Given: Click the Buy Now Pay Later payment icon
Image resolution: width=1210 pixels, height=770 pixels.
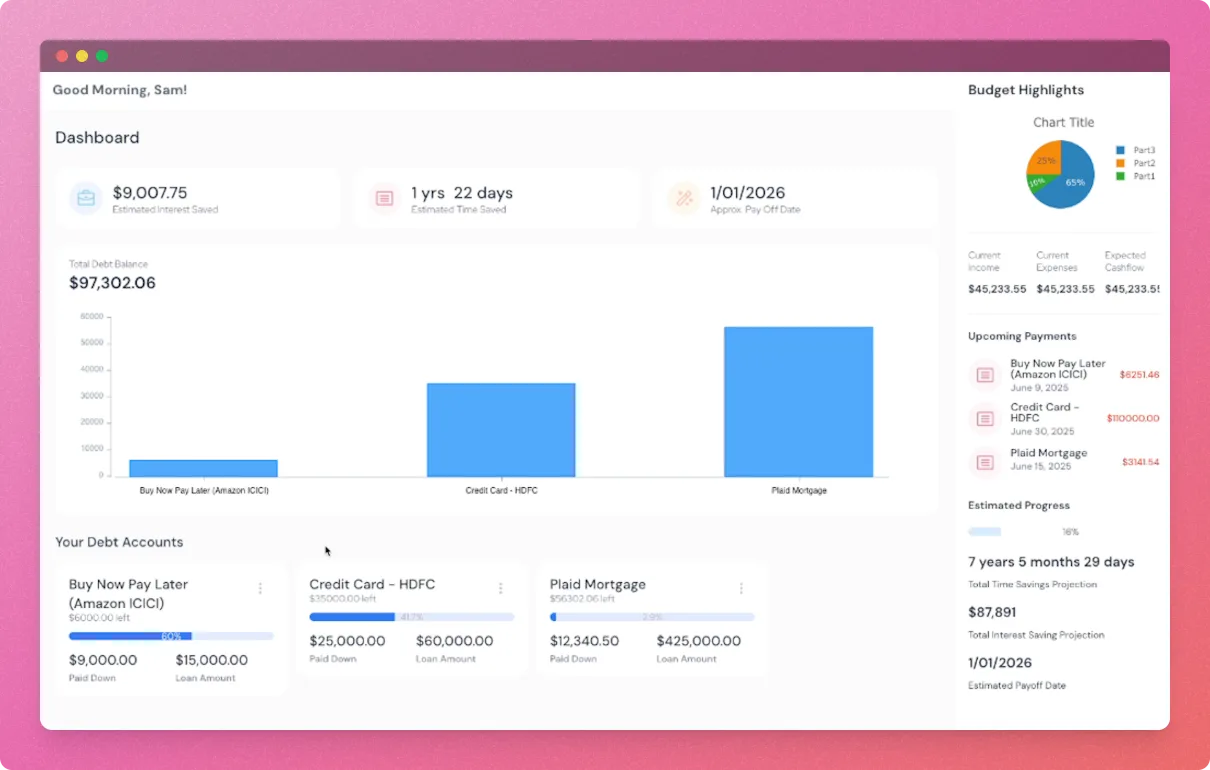Looking at the screenshot, I should [x=984, y=374].
